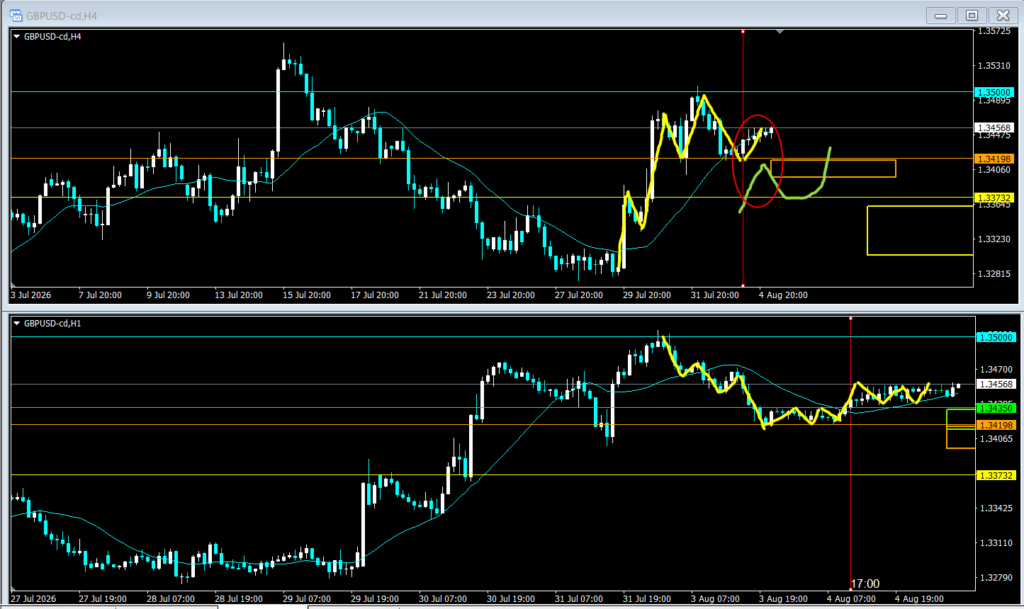Open the dropdown triangle beside GBPUSD-cd,H1 label
The height and width of the screenshot is (609, 1024).
(x=17, y=323)
